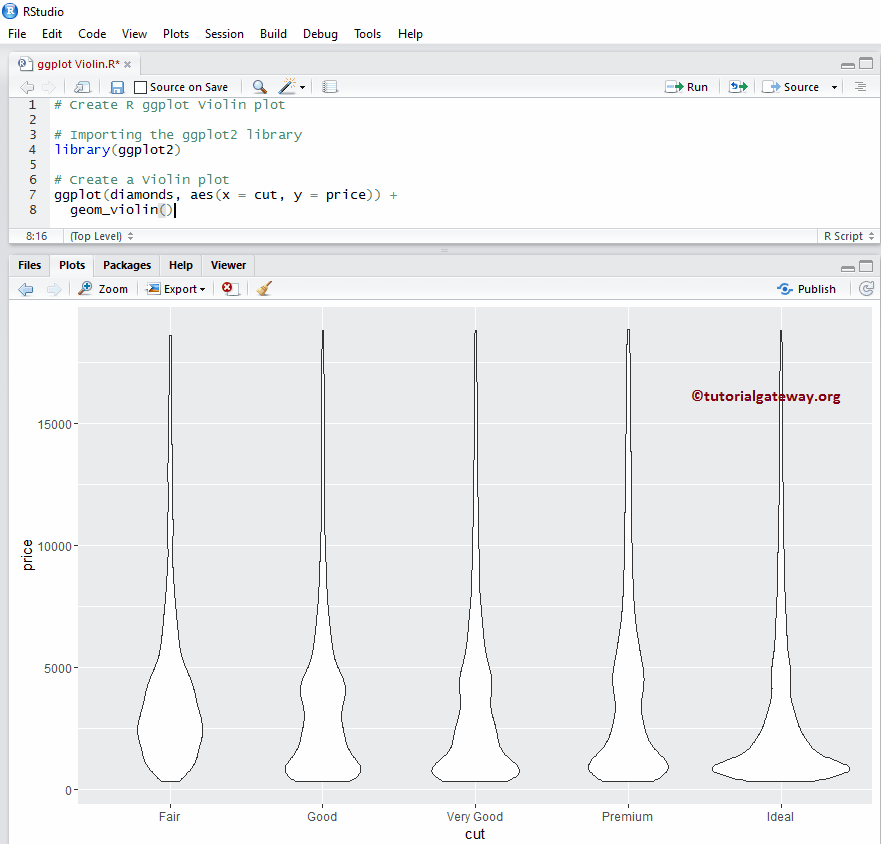Enable the Source on Save checkbox
This screenshot has height=844, width=881.
pyautogui.click(x=140, y=87)
